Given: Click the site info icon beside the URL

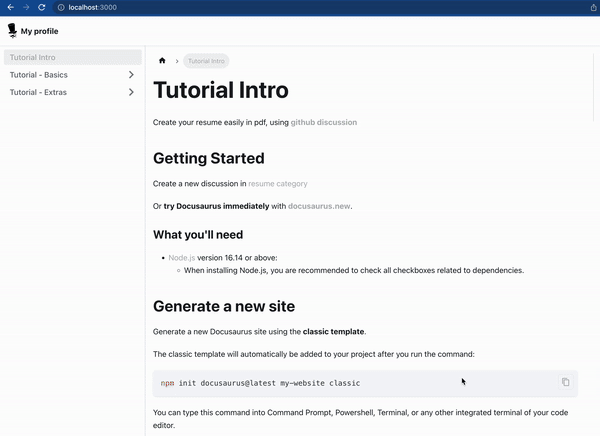Looking at the screenshot, I should click(x=60, y=7).
